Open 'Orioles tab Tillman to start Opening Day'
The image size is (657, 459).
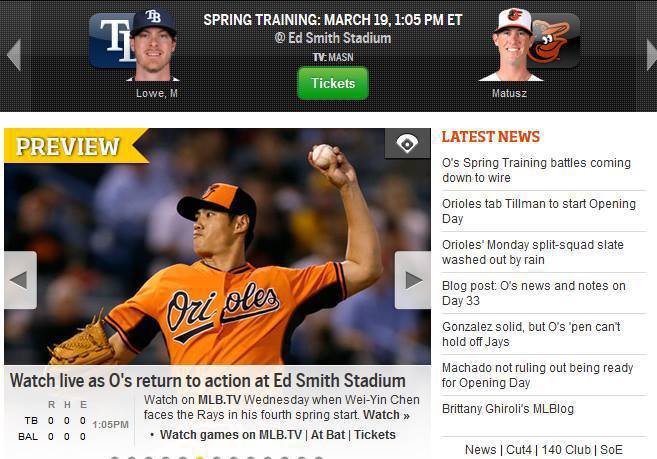point(539,211)
